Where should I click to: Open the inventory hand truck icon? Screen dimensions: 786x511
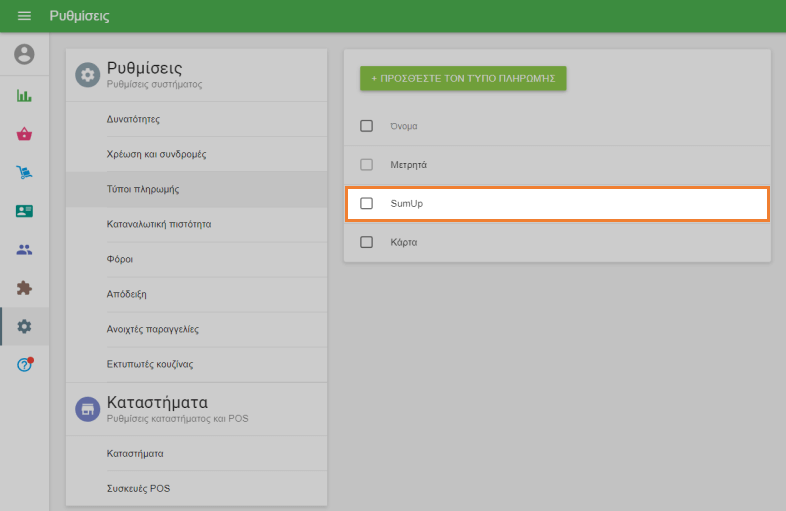tap(24, 173)
